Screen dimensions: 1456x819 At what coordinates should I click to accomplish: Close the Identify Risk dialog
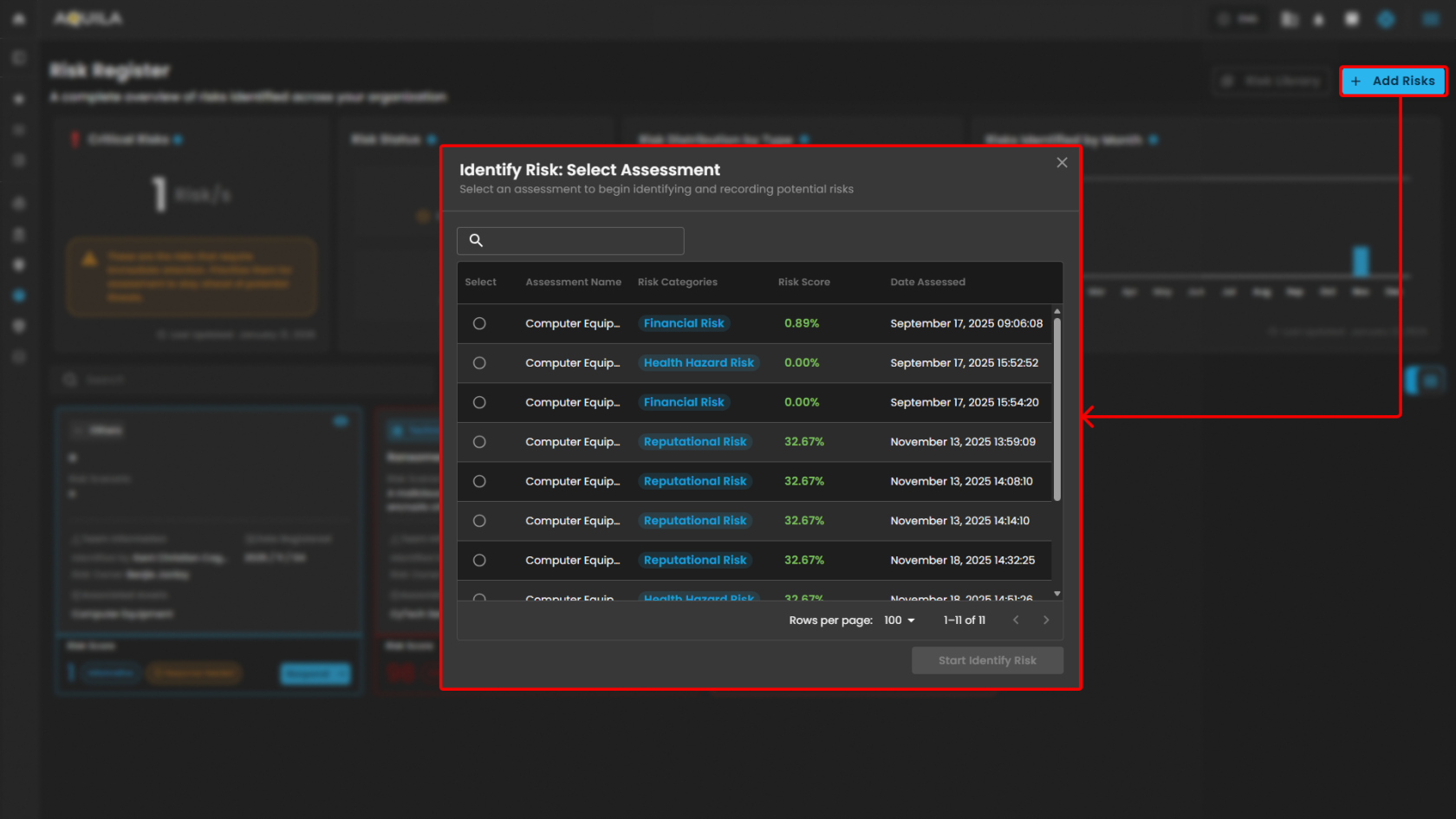[1062, 163]
